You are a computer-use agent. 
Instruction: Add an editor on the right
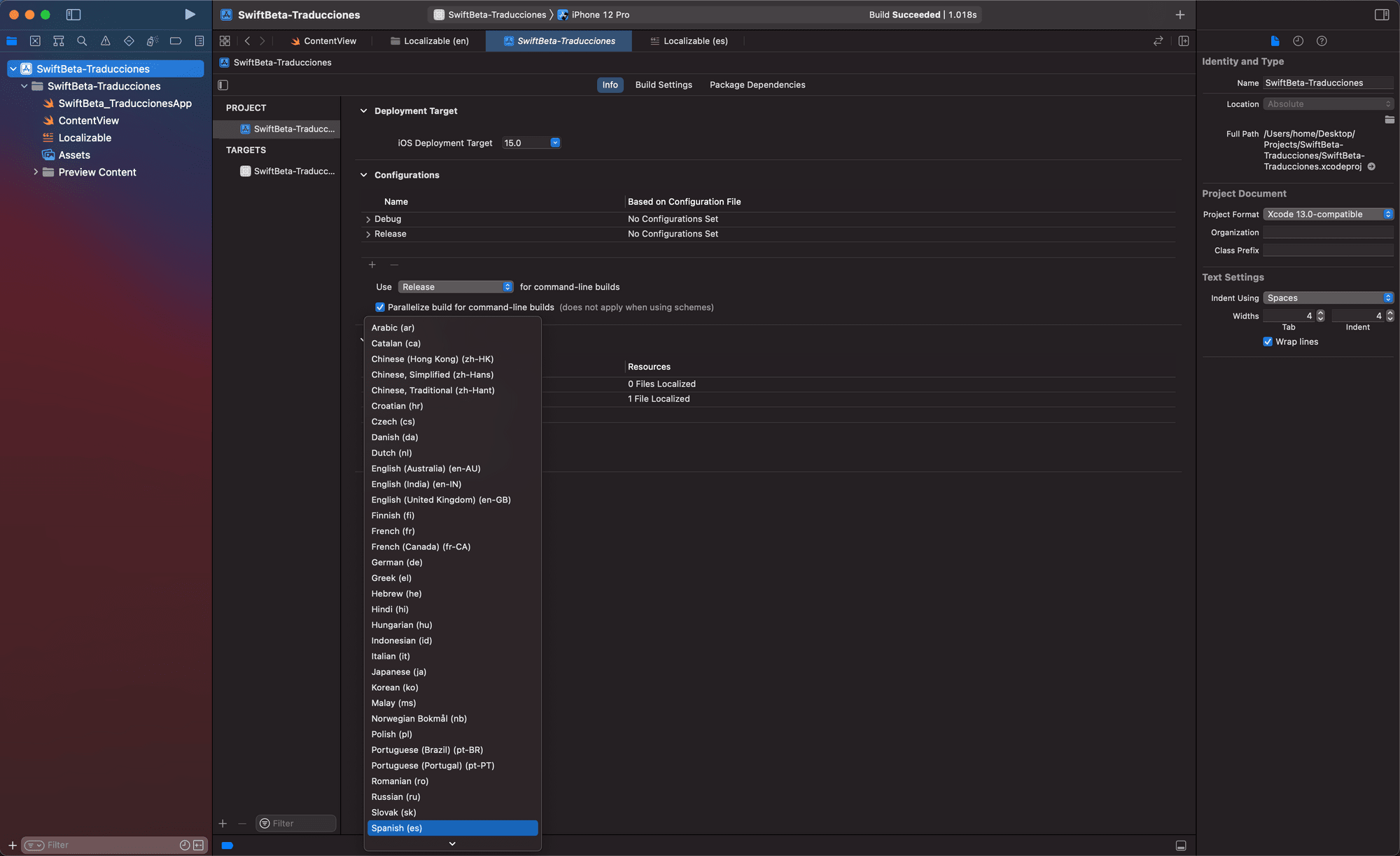(1184, 41)
